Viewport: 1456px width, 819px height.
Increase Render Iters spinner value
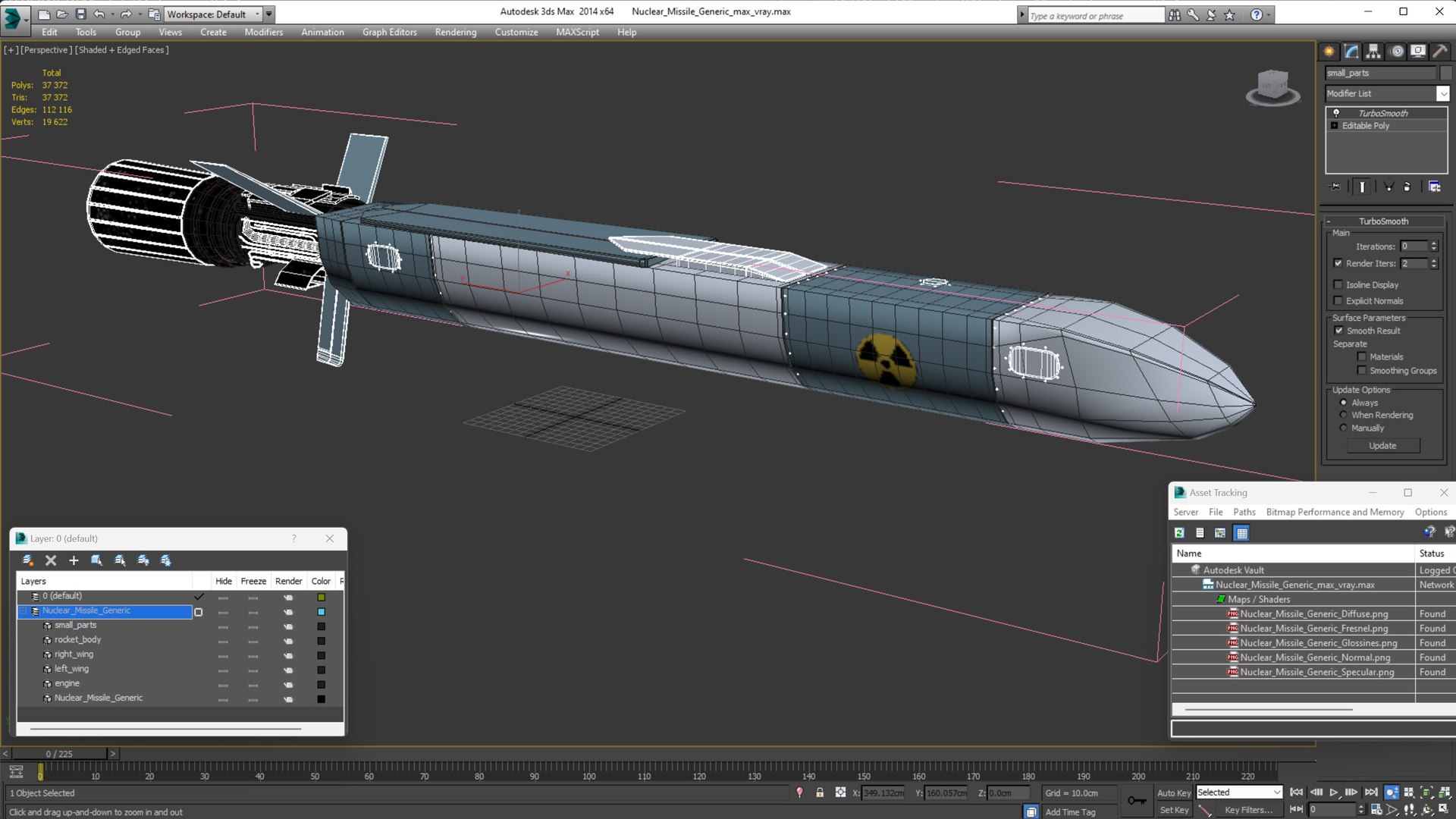tap(1434, 261)
